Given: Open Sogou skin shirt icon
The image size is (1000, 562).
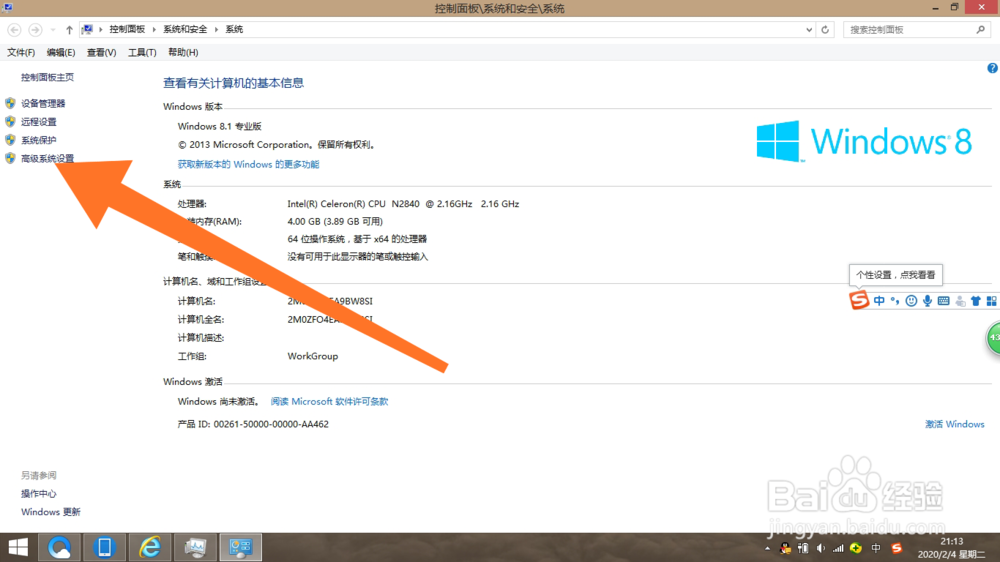Looking at the screenshot, I should [976, 301].
